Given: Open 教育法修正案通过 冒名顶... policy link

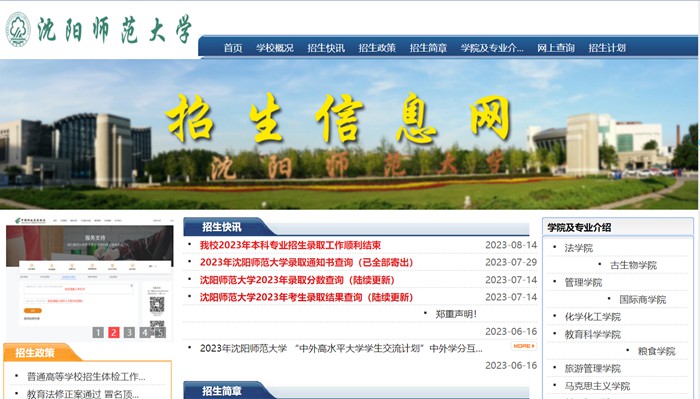Looking at the screenshot, I should [83, 394].
